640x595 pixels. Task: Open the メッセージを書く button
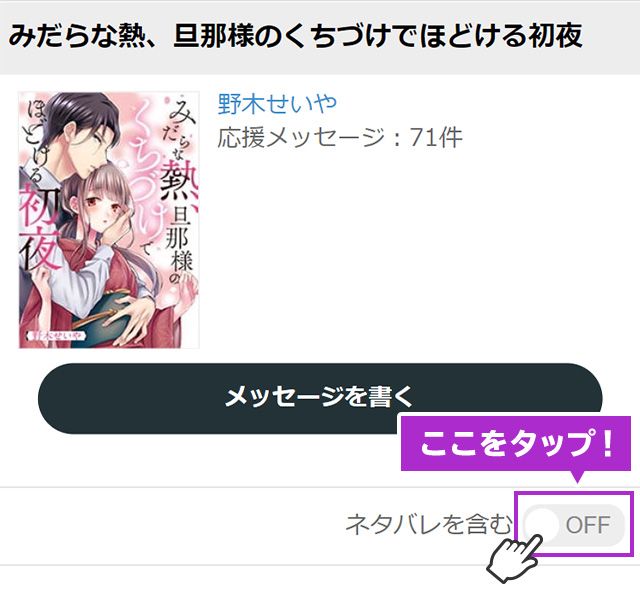[320, 398]
